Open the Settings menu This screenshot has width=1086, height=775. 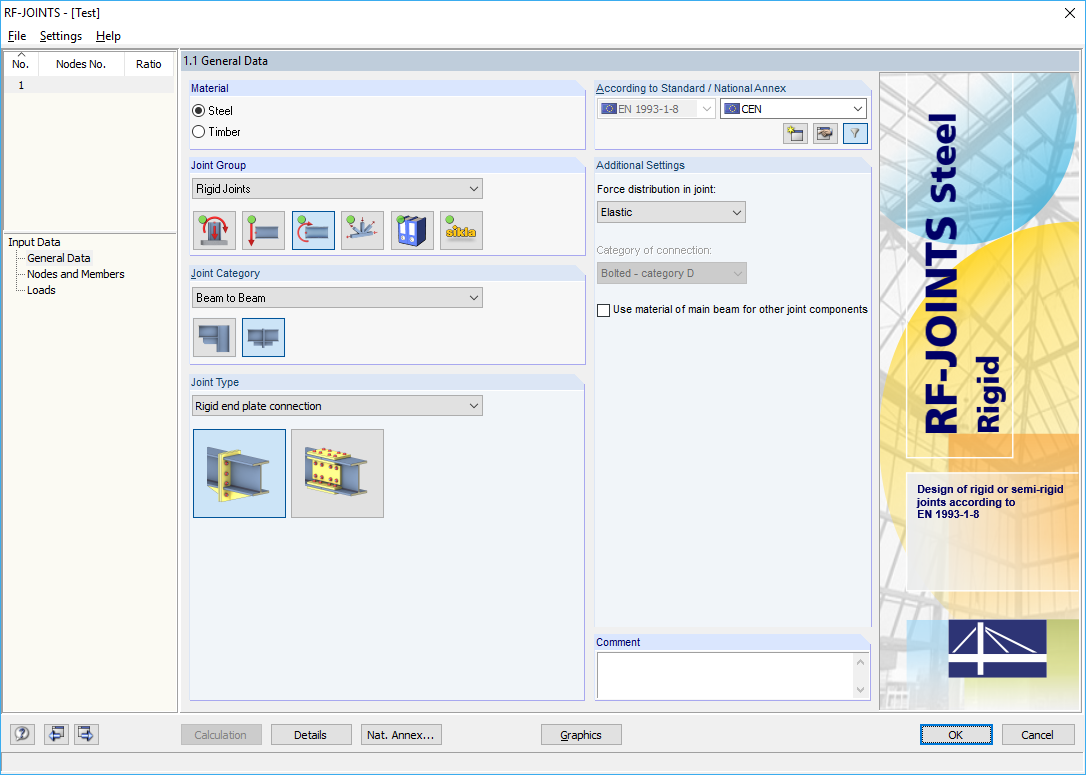click(x=60, y=36)
